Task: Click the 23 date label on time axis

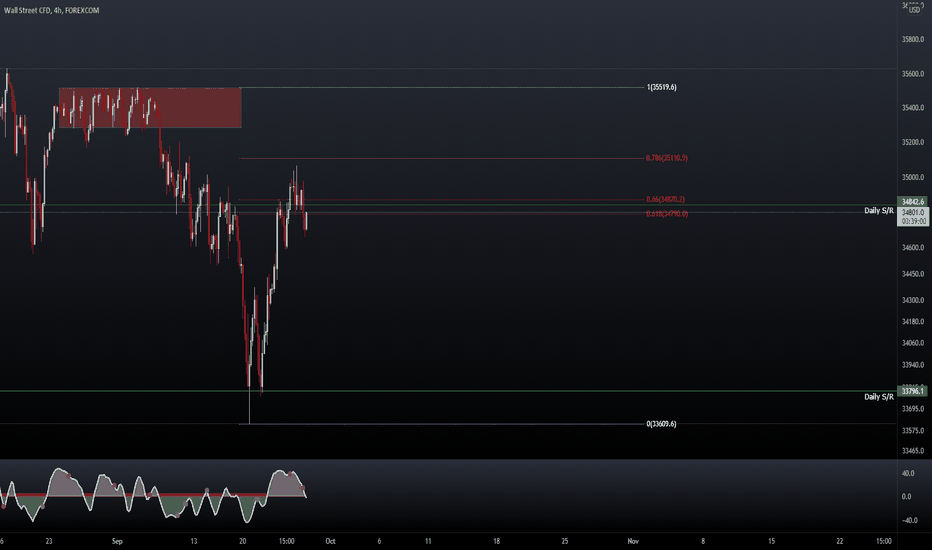Action: [49, 541]
